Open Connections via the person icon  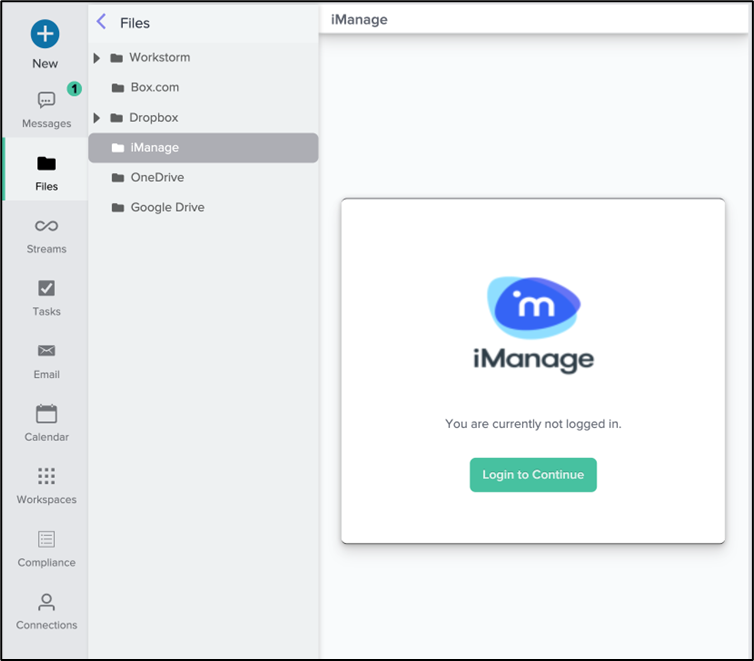(46, 602)
